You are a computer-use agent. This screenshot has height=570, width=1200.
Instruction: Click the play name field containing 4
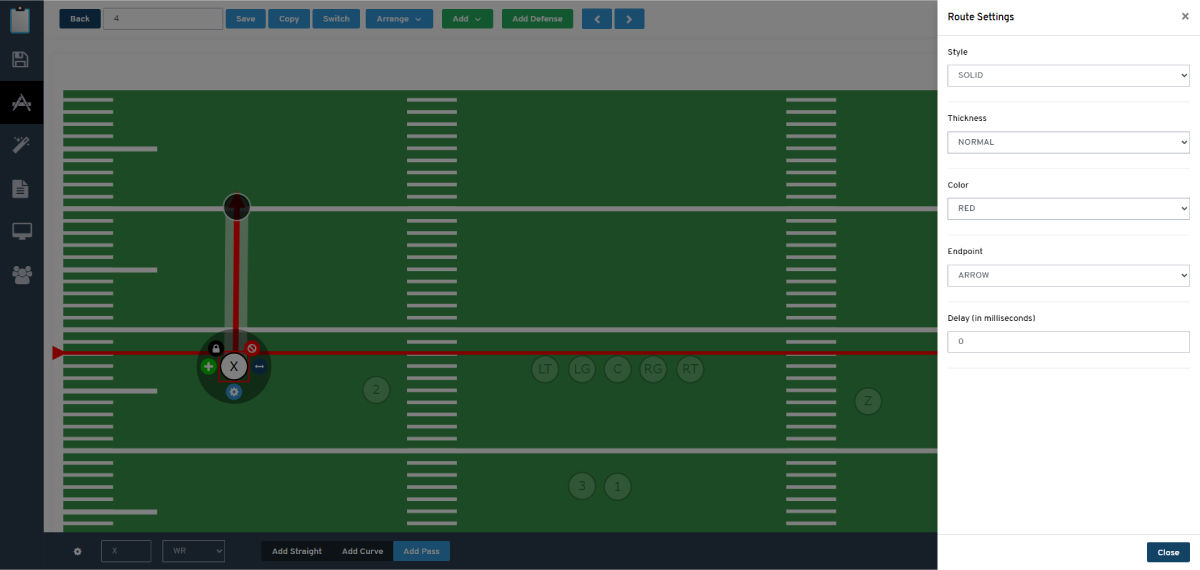[x=163, y=19]
